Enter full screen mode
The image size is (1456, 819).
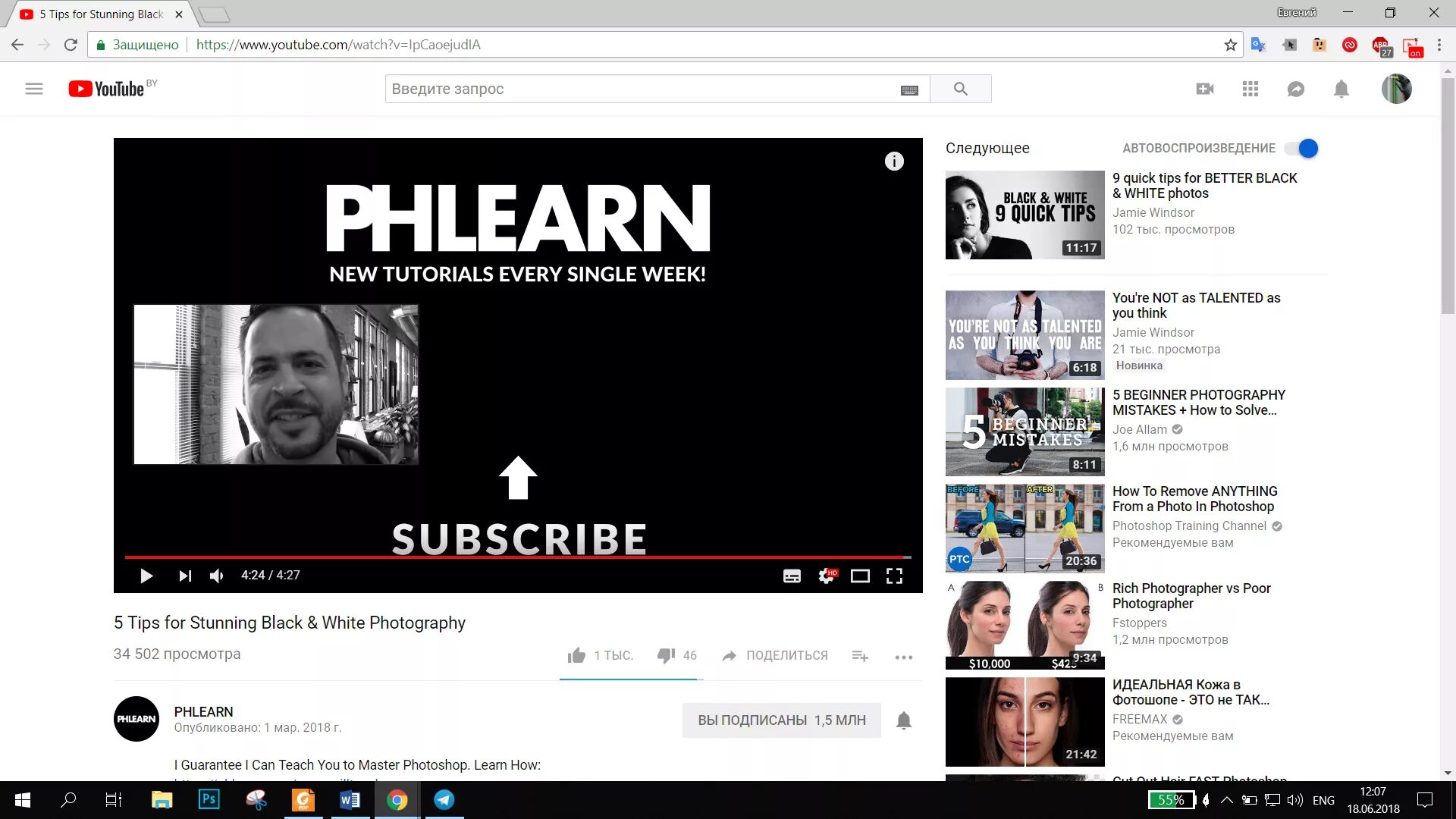tap(894, 576)
